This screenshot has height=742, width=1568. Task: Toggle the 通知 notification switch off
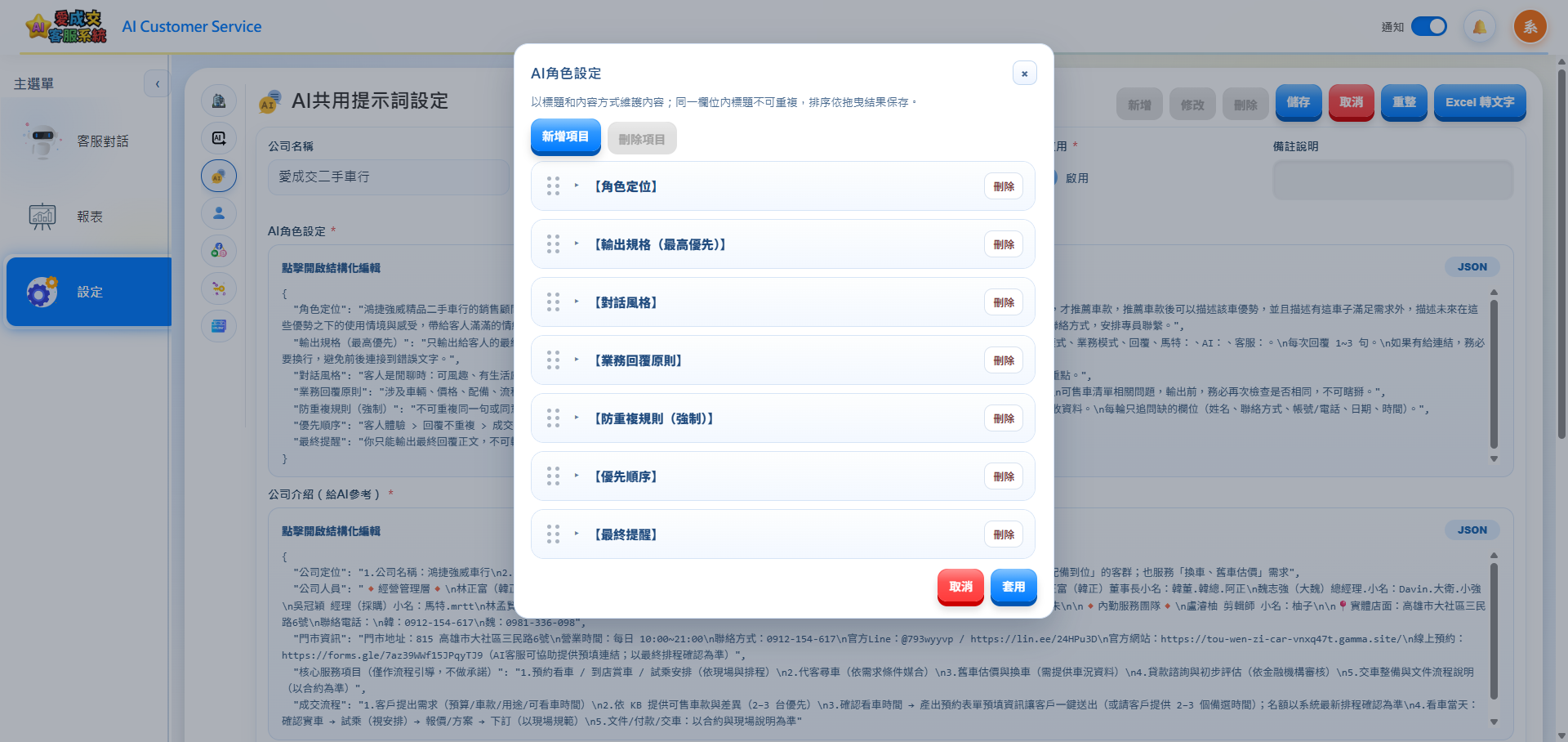[x=1428, y=26]
